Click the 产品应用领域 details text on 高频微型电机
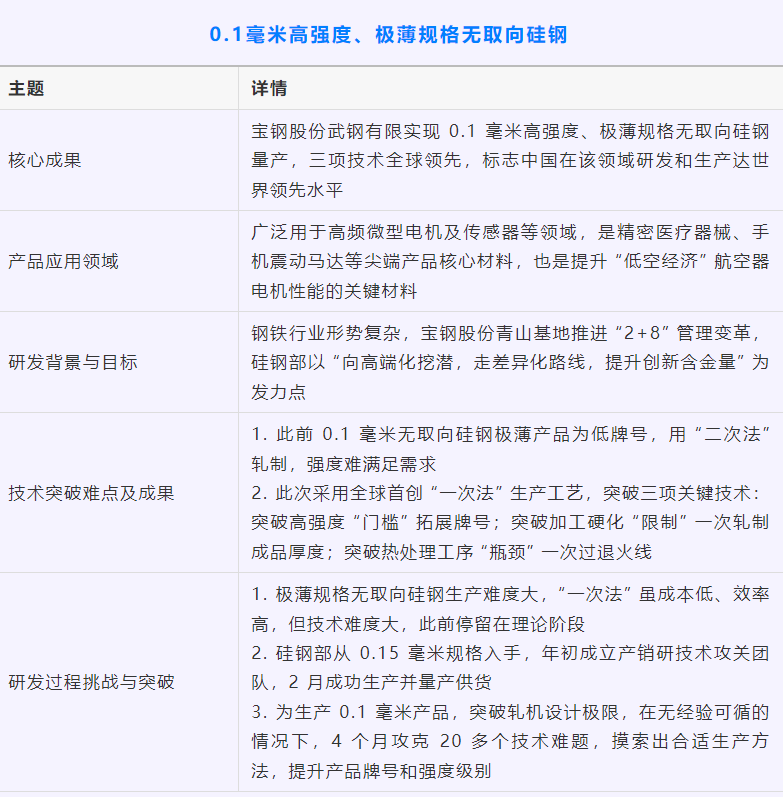 click(509, 261)
